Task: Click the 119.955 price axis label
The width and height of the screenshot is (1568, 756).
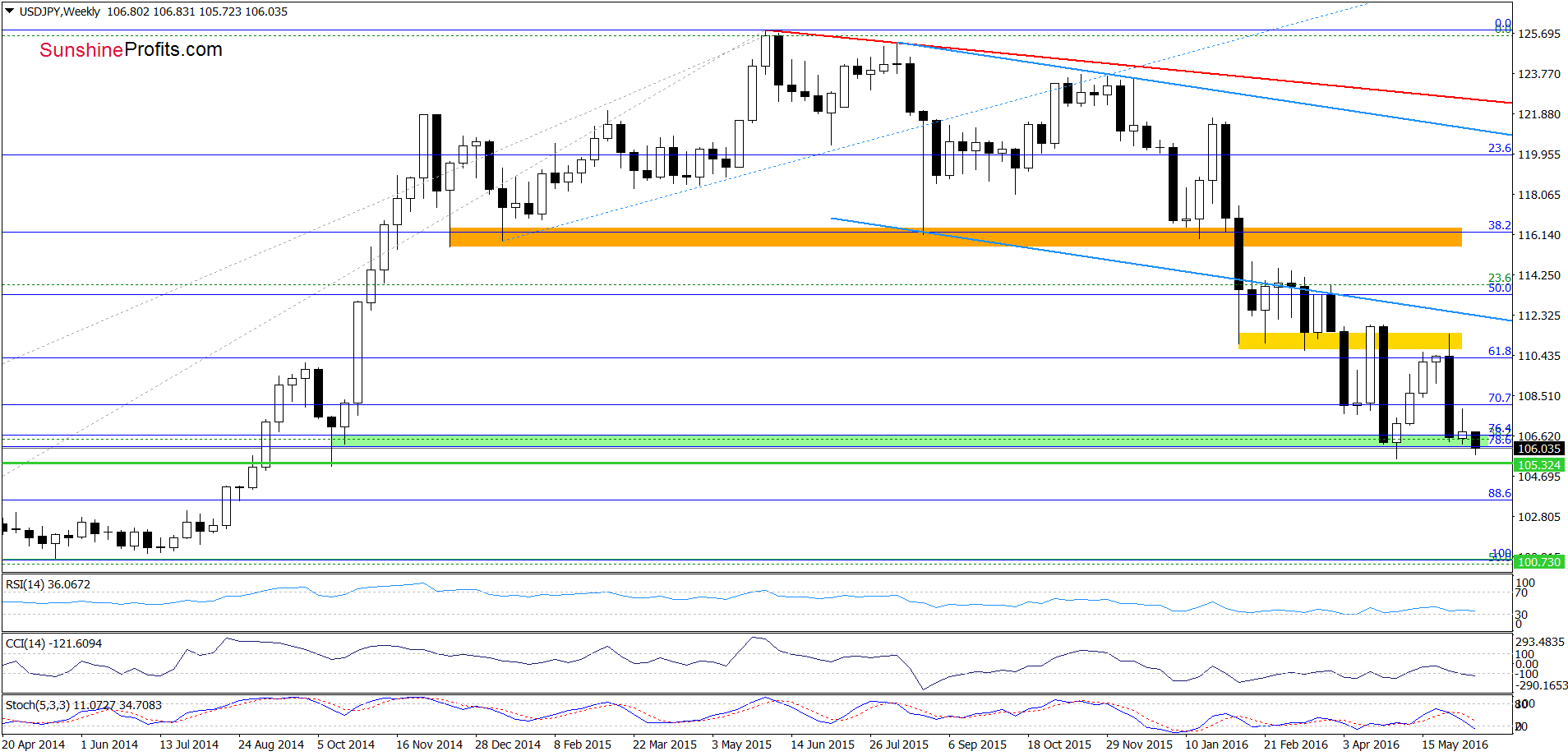Action: [x=1538, y=154]
